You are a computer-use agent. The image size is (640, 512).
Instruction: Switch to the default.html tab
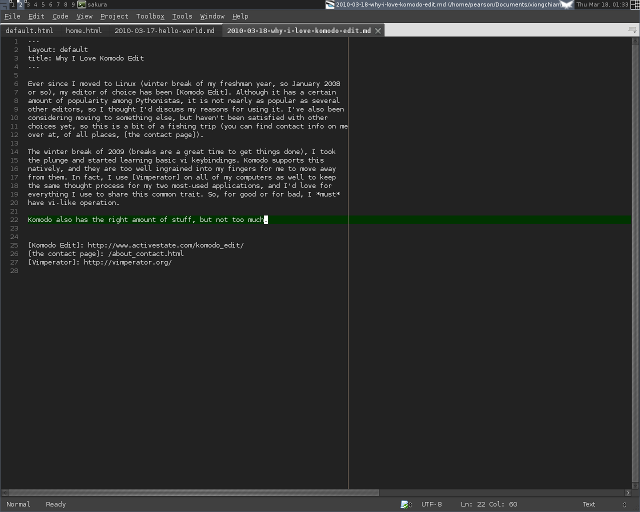coord(29,31)
